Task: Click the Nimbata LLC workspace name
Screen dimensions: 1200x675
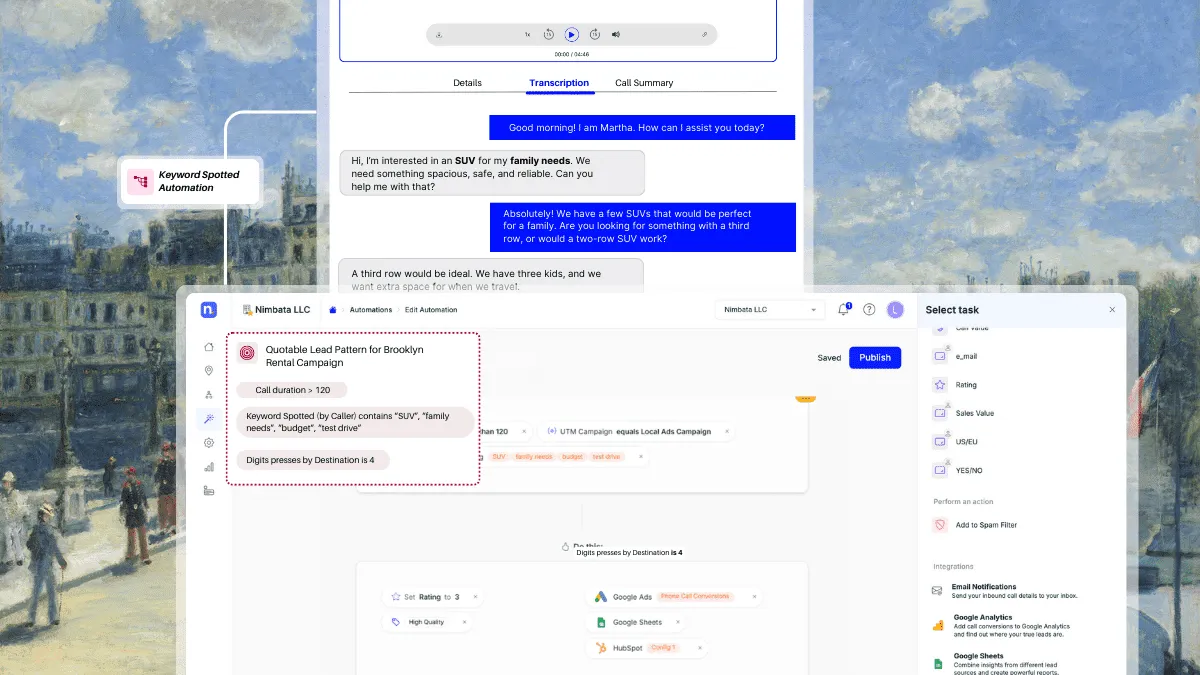Action: click(x=276, y=310)
